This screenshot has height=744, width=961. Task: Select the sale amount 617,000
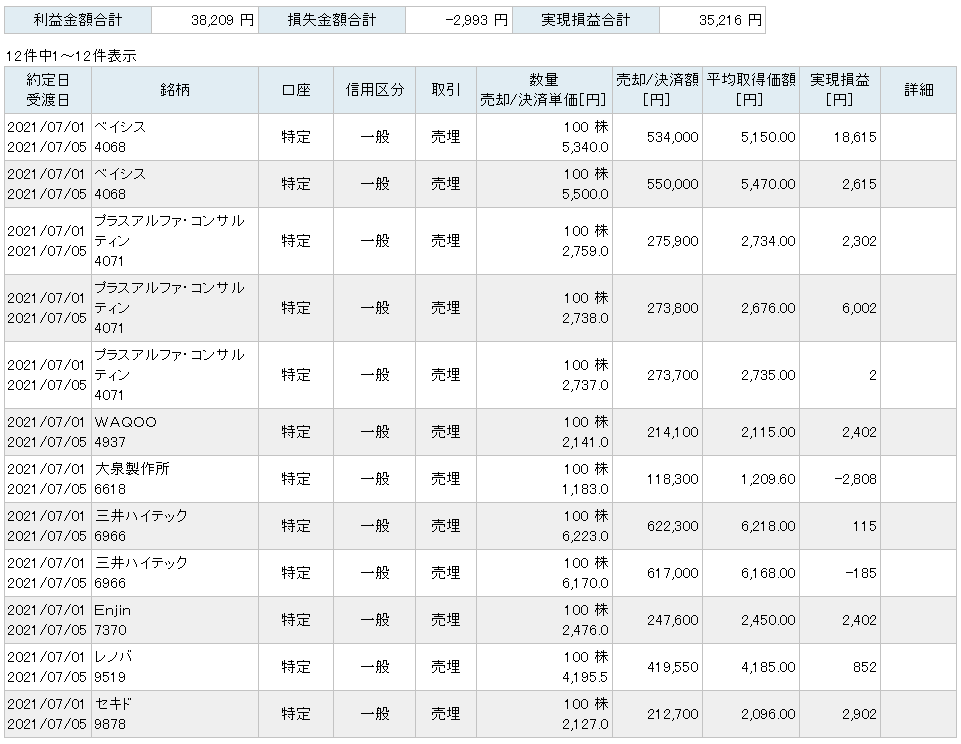(x=672, y=574)
